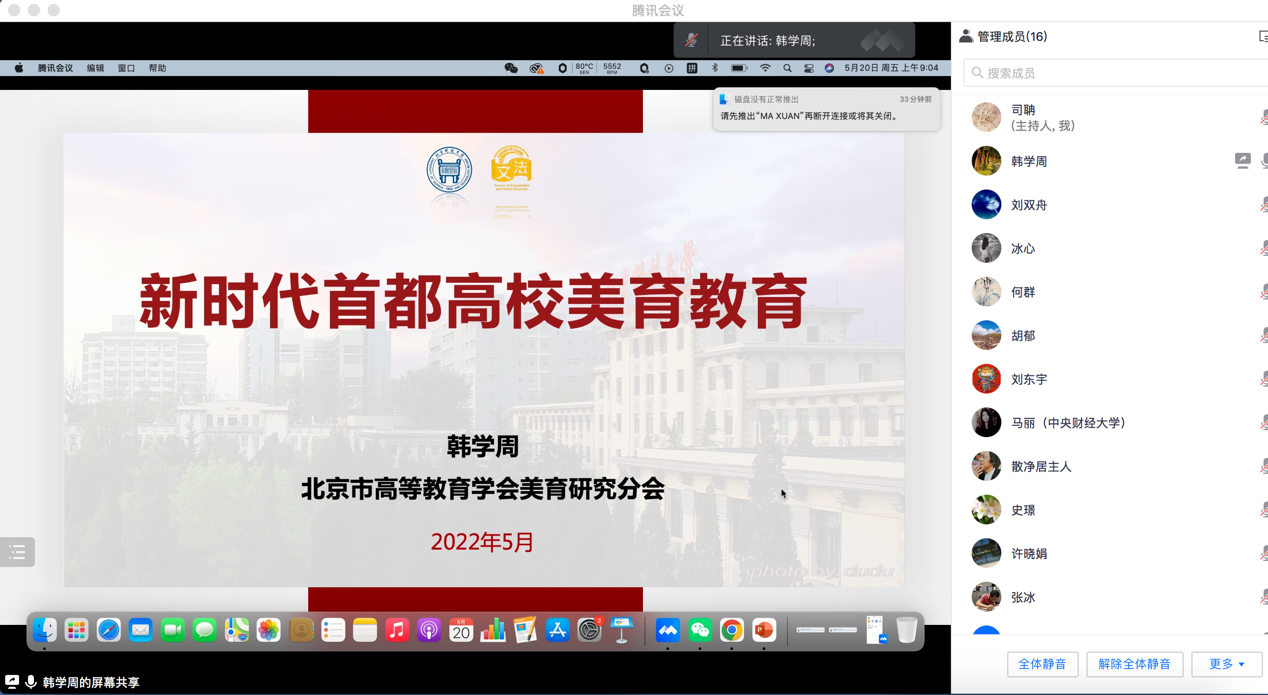Select member 散净居主人 in the list
1268x695 pixels.
click(x=1110, y=466)
